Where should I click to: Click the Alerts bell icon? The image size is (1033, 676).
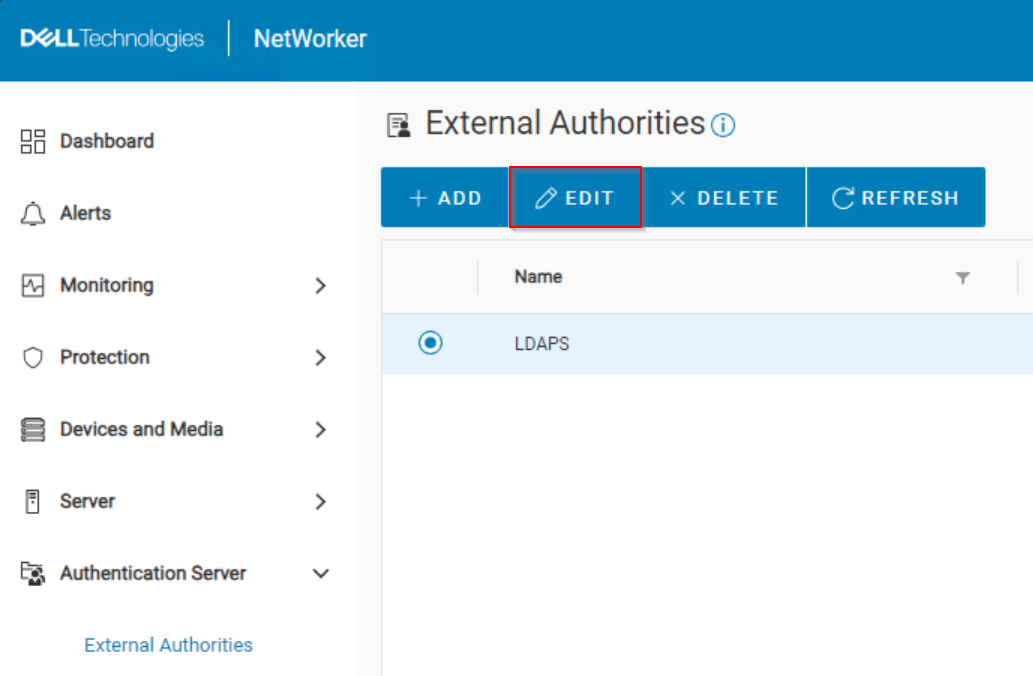[33, 212]
